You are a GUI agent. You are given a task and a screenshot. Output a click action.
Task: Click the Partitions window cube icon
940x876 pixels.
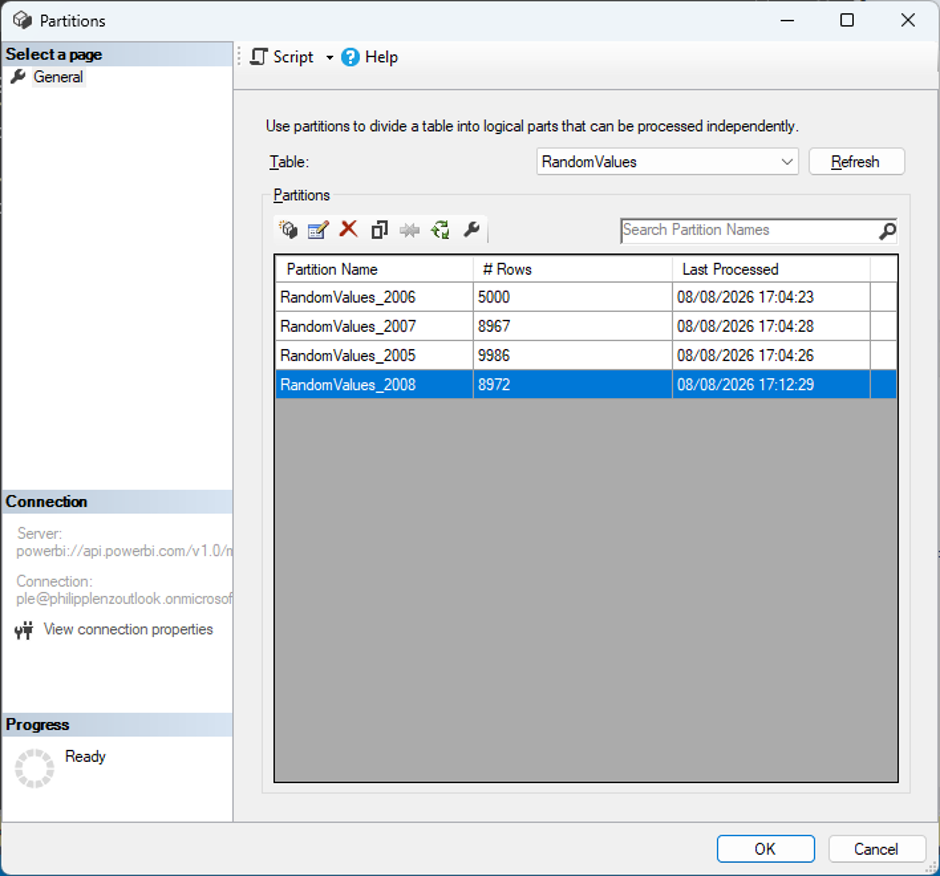click(x=22, y=20)
